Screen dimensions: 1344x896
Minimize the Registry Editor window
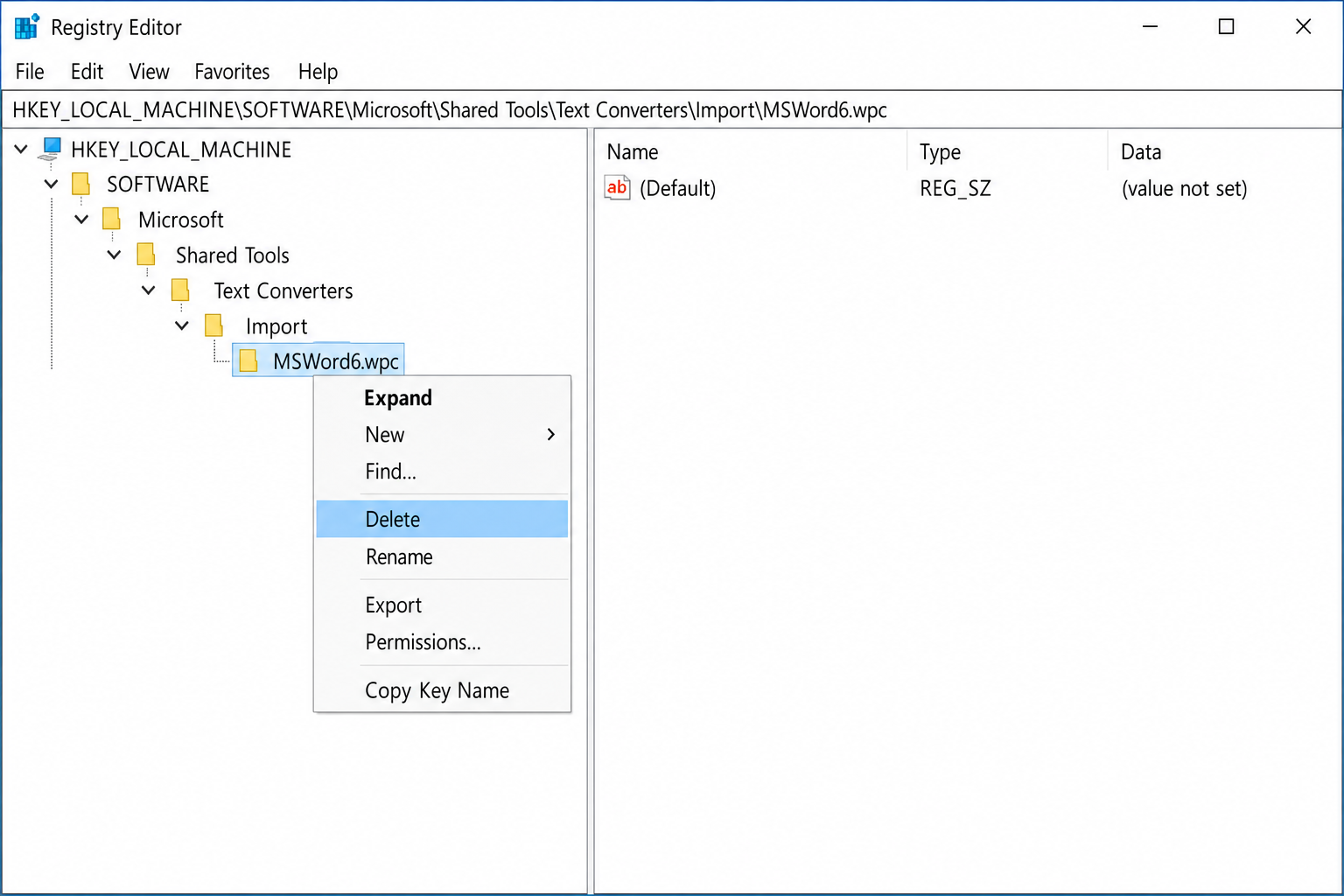click(1151, 26)
